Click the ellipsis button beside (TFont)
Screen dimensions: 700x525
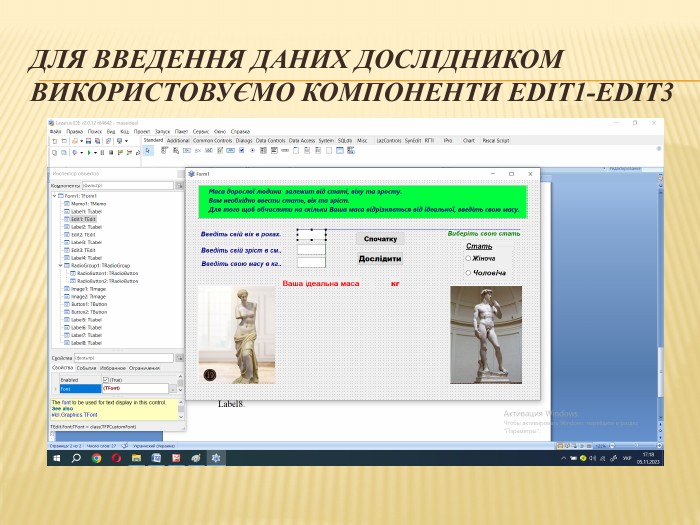[173, 389]
